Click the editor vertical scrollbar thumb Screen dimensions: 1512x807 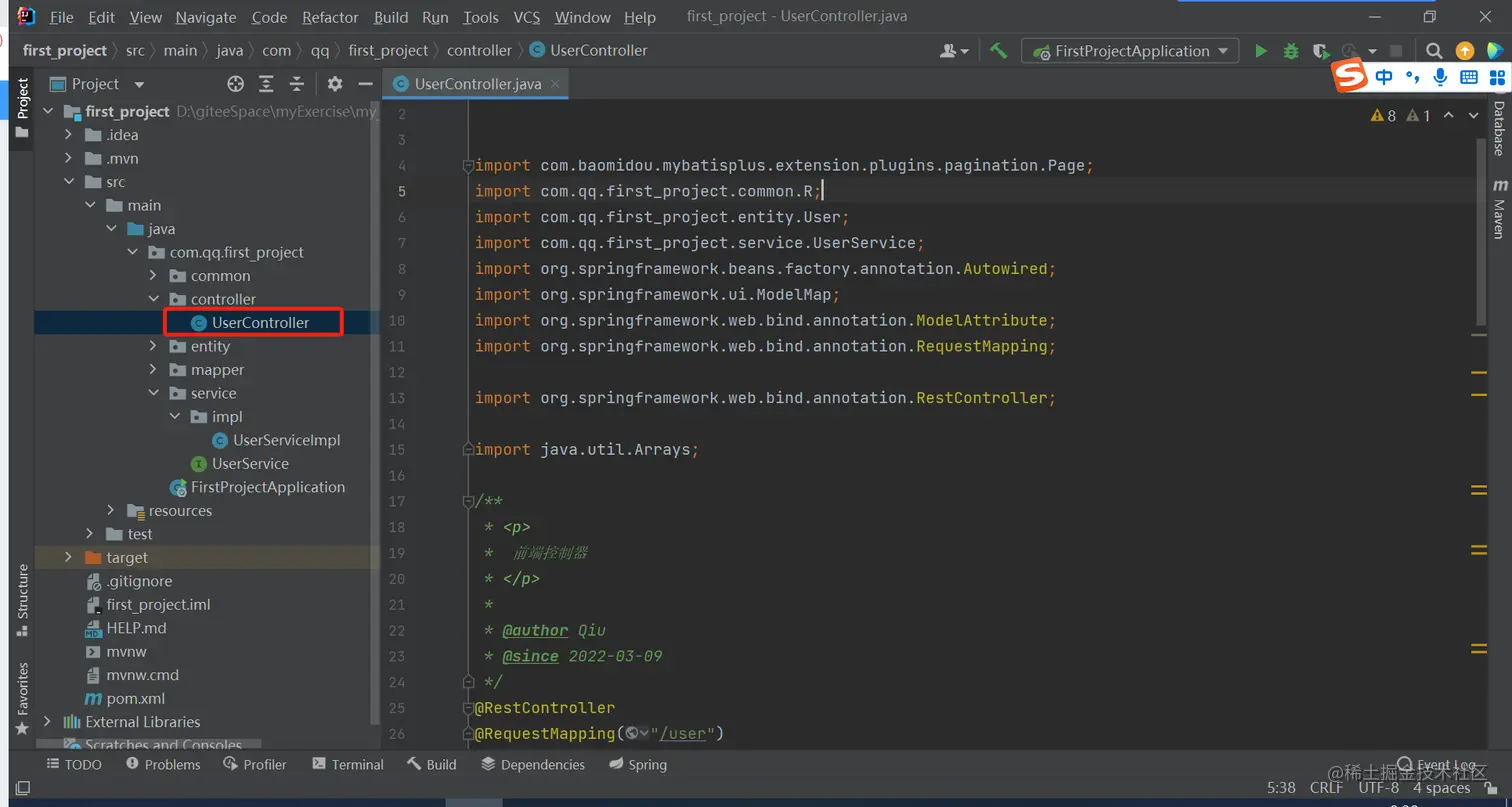point(1480,232)
